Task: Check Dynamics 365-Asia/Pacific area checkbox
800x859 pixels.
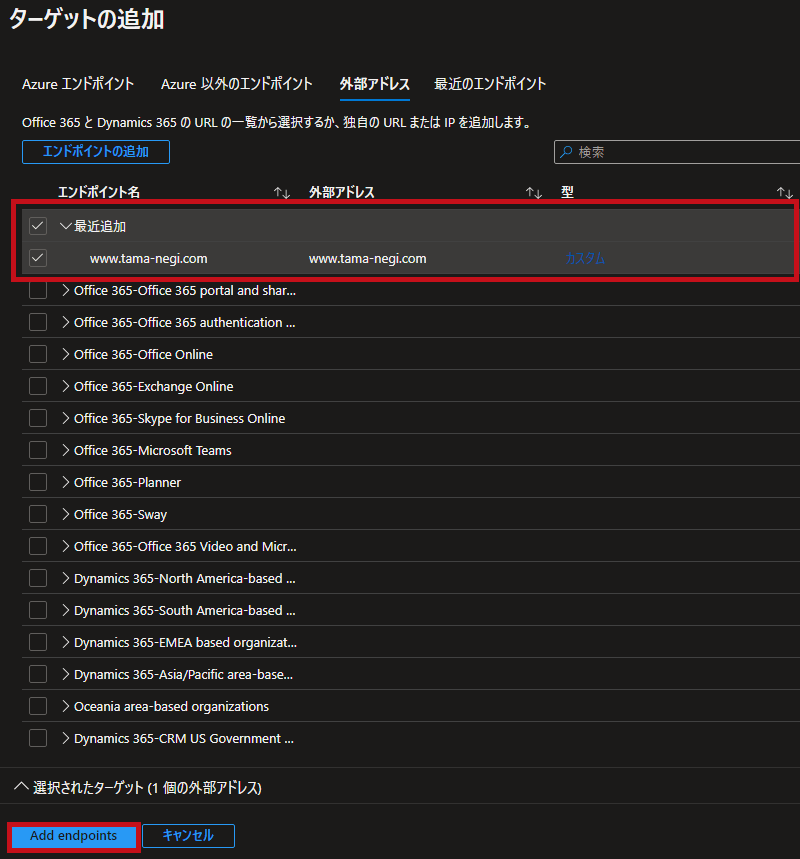Action: [x=38, y=674]
